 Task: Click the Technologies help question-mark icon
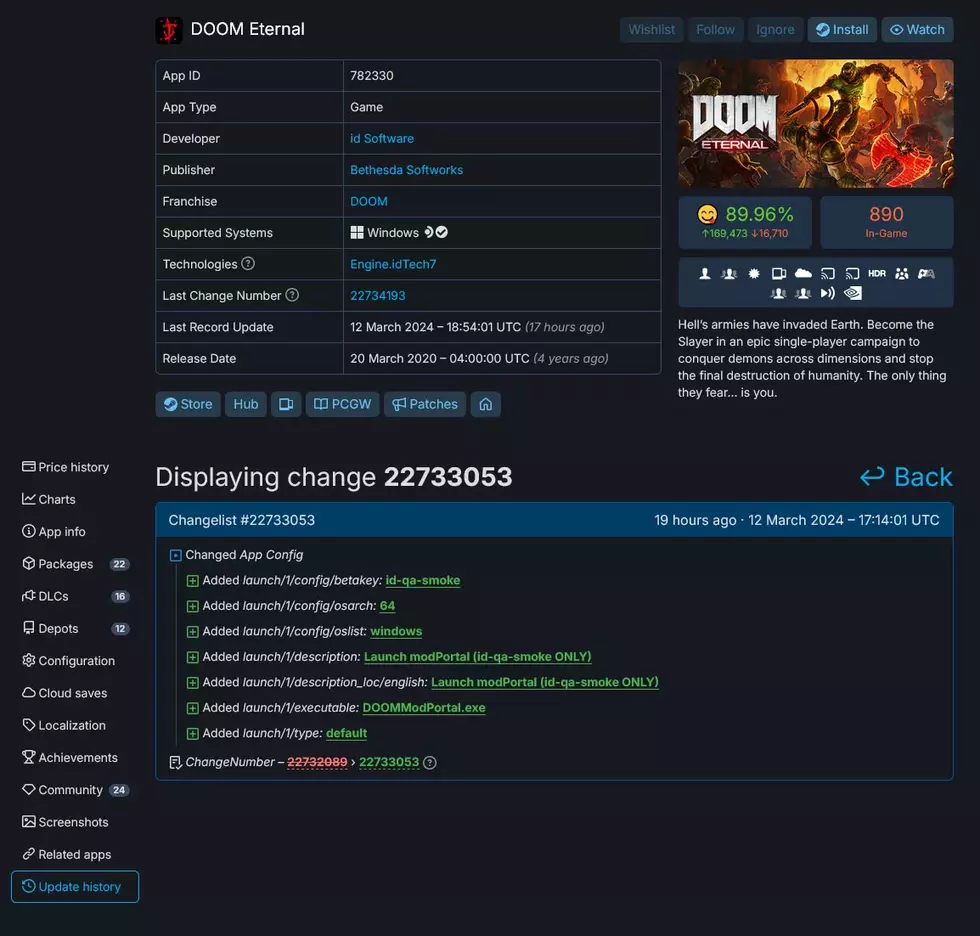248,264
